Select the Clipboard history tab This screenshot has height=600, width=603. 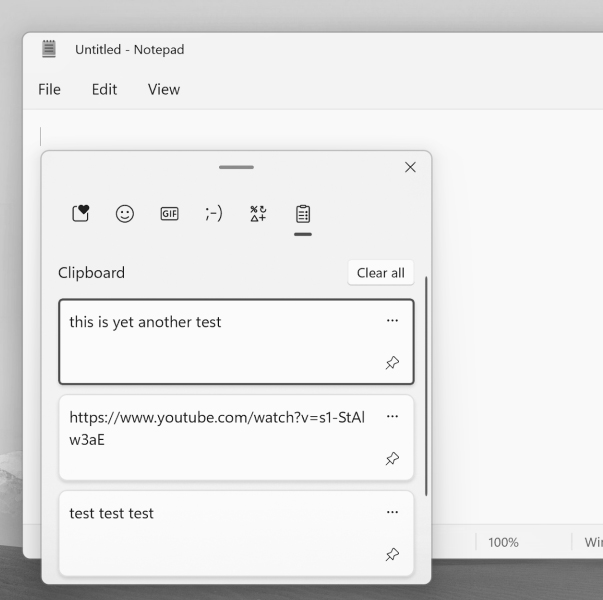tap(303, 213)
